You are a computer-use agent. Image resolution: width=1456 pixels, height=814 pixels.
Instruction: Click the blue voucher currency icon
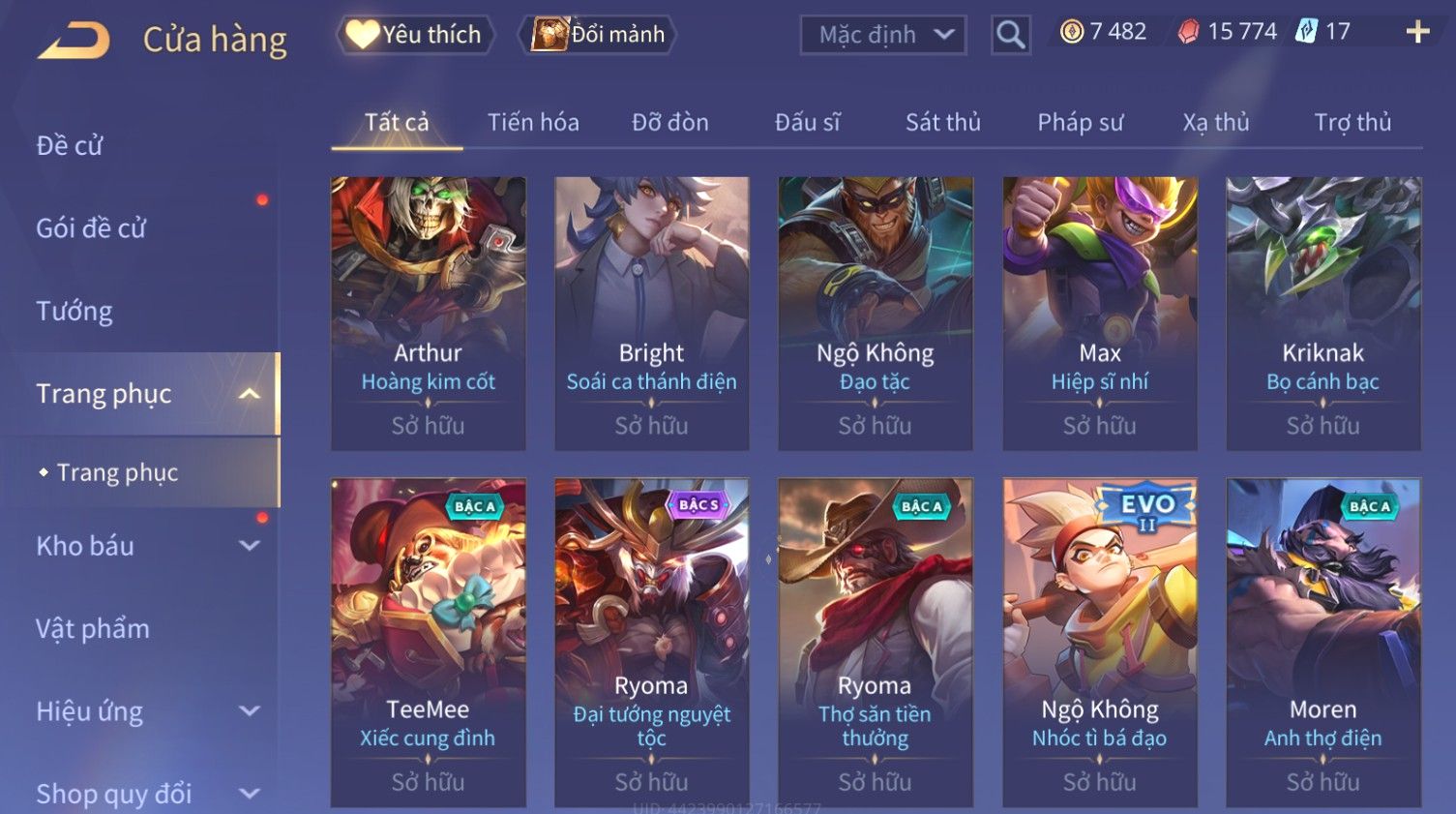click(x=1307, y=32)
